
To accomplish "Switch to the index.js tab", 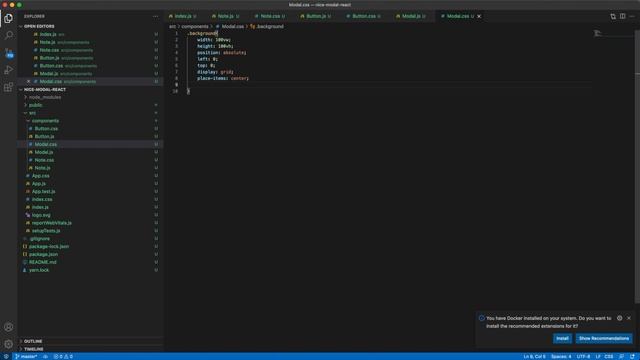I will coord(183,16).
